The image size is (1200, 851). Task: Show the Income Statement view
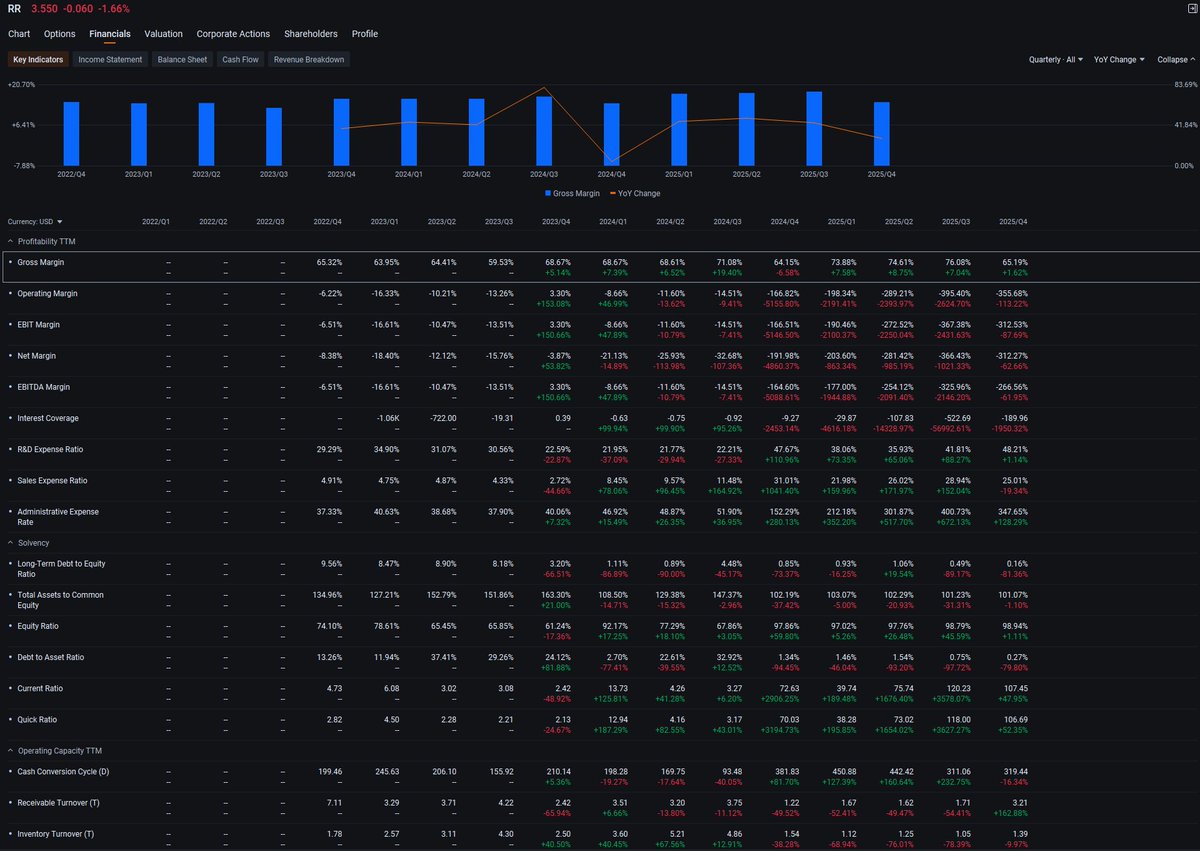pos(111,60)
